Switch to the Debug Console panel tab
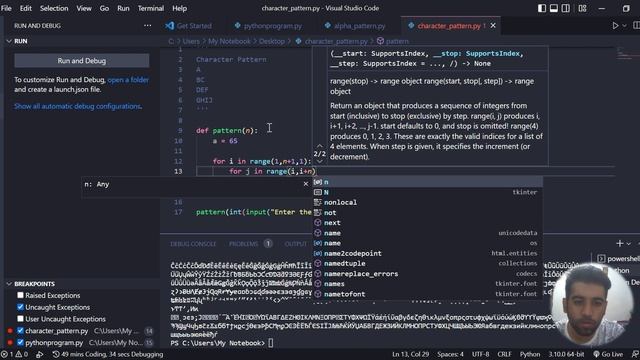 click(x=193, y=244)
